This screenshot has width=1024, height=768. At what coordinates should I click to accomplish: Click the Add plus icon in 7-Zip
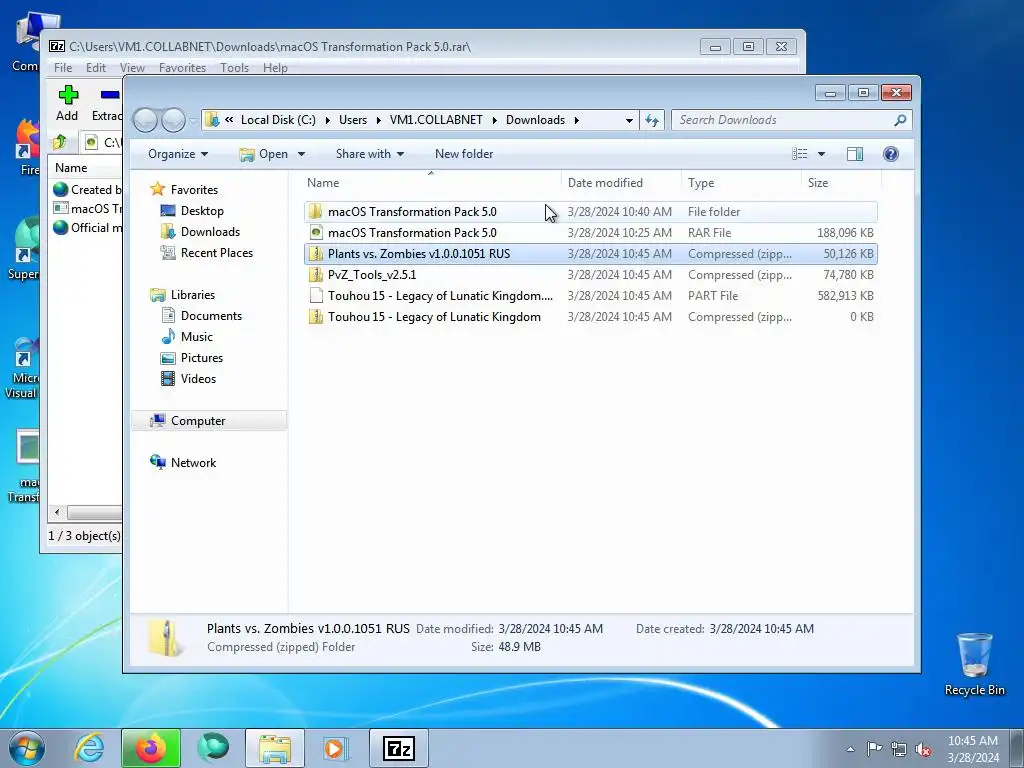[x=68, y=95]
